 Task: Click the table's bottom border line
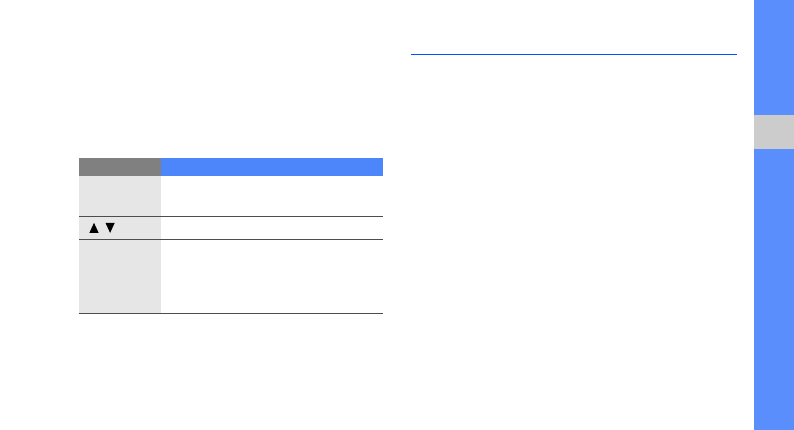231,314
